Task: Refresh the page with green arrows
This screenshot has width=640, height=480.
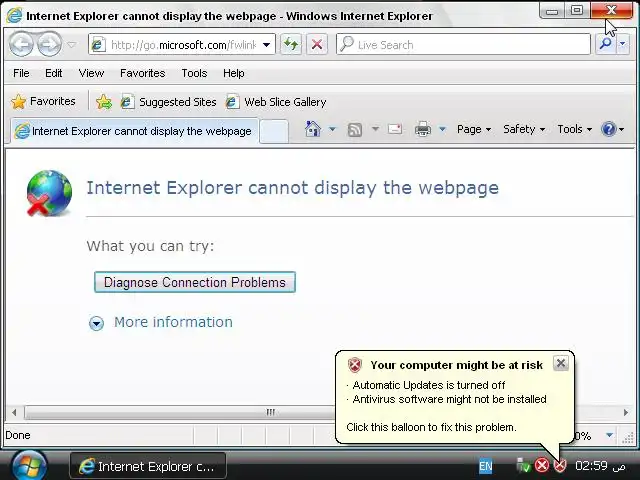Action: (291, 44)
